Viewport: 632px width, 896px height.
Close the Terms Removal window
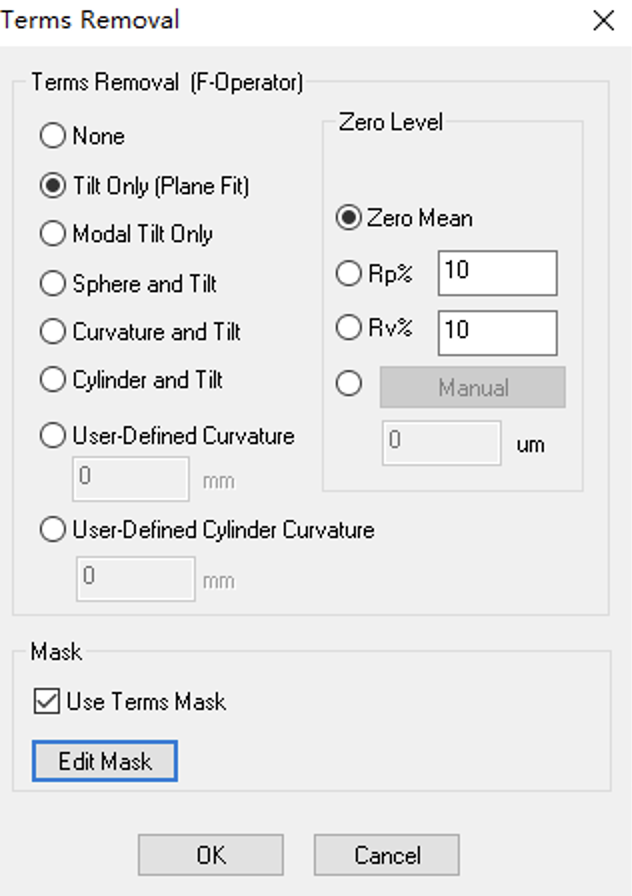point(603,20)
